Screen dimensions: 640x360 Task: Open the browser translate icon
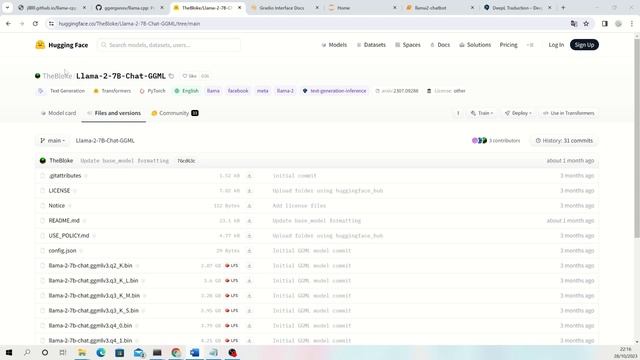click(x=574, y=24)
